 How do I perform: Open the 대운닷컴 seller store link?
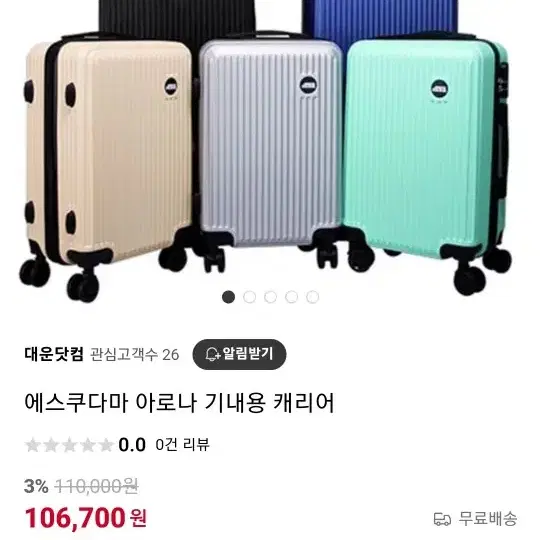tap(54, 354)
